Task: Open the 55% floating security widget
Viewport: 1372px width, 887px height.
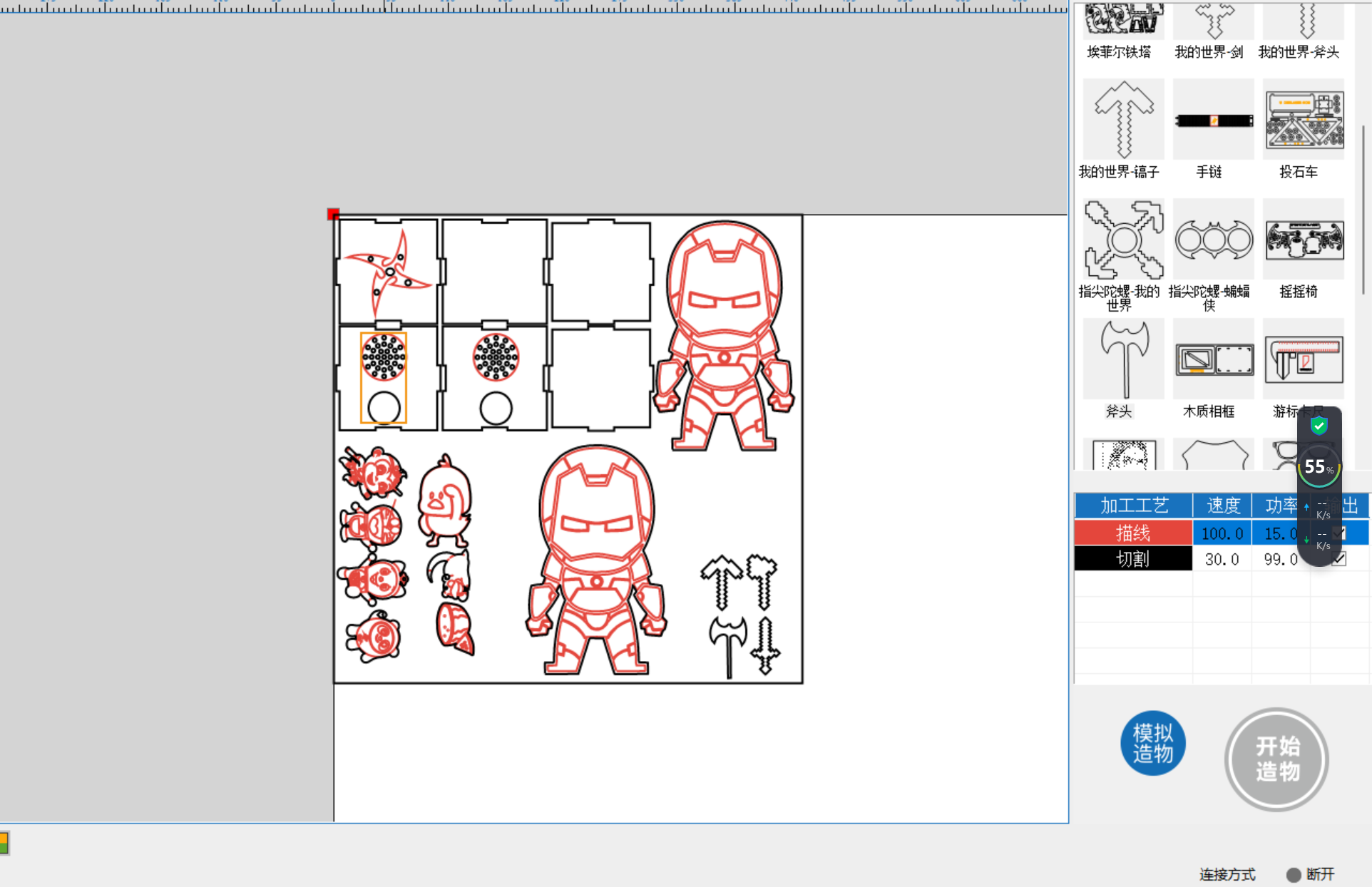Action: click(x=1319, y=467)
